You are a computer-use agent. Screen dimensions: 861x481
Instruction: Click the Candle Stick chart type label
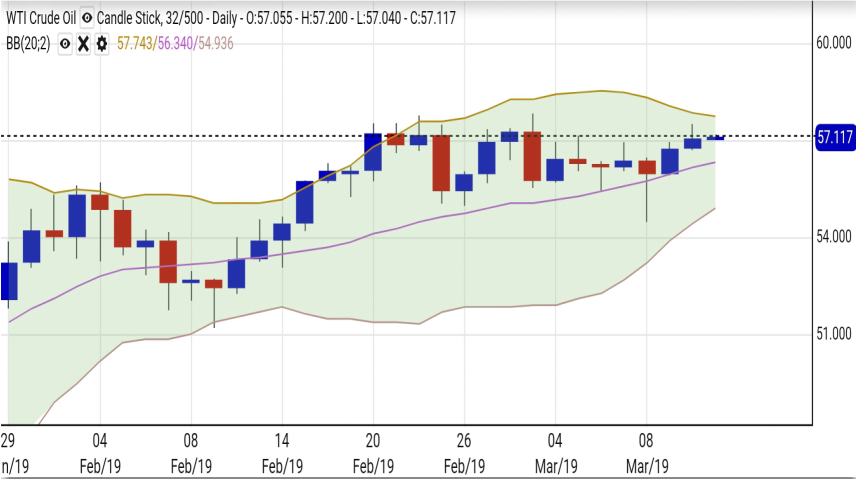click(x=130, y=18)
